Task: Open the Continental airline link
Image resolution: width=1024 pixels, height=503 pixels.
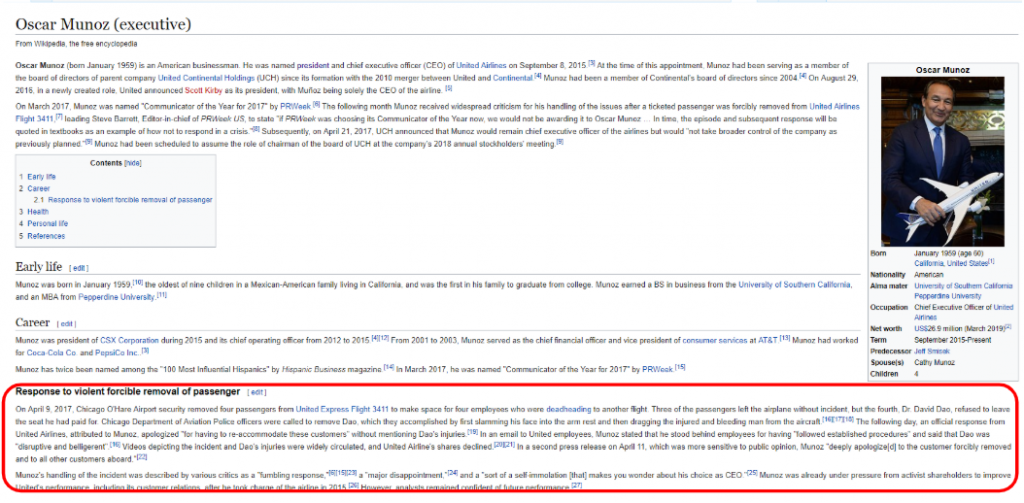Action: (x=513, y=77)
